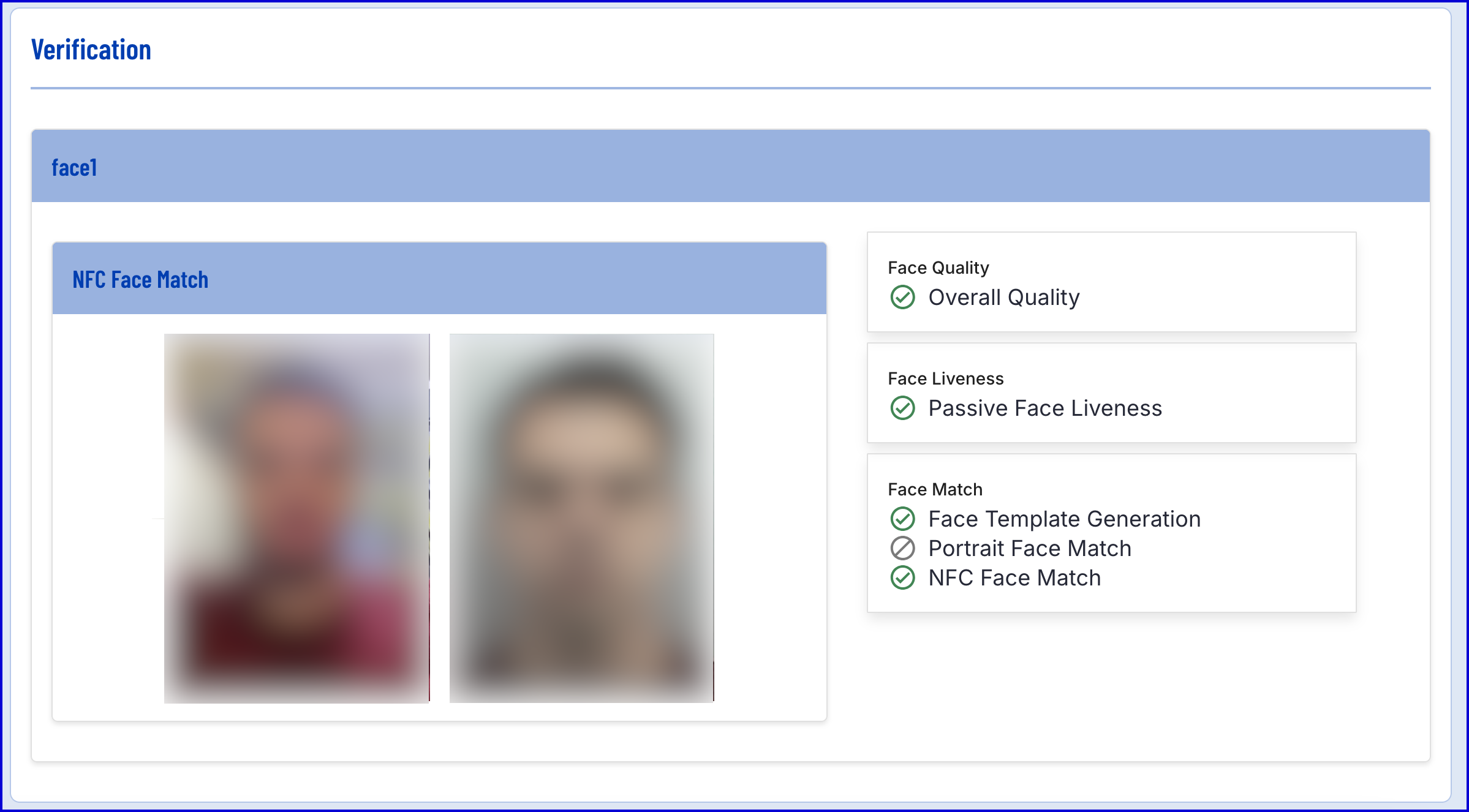Collapse the NFC Face Match panel header
Image resolution: width=1469 pixels, height=812 pixels.
coord(440,279)
